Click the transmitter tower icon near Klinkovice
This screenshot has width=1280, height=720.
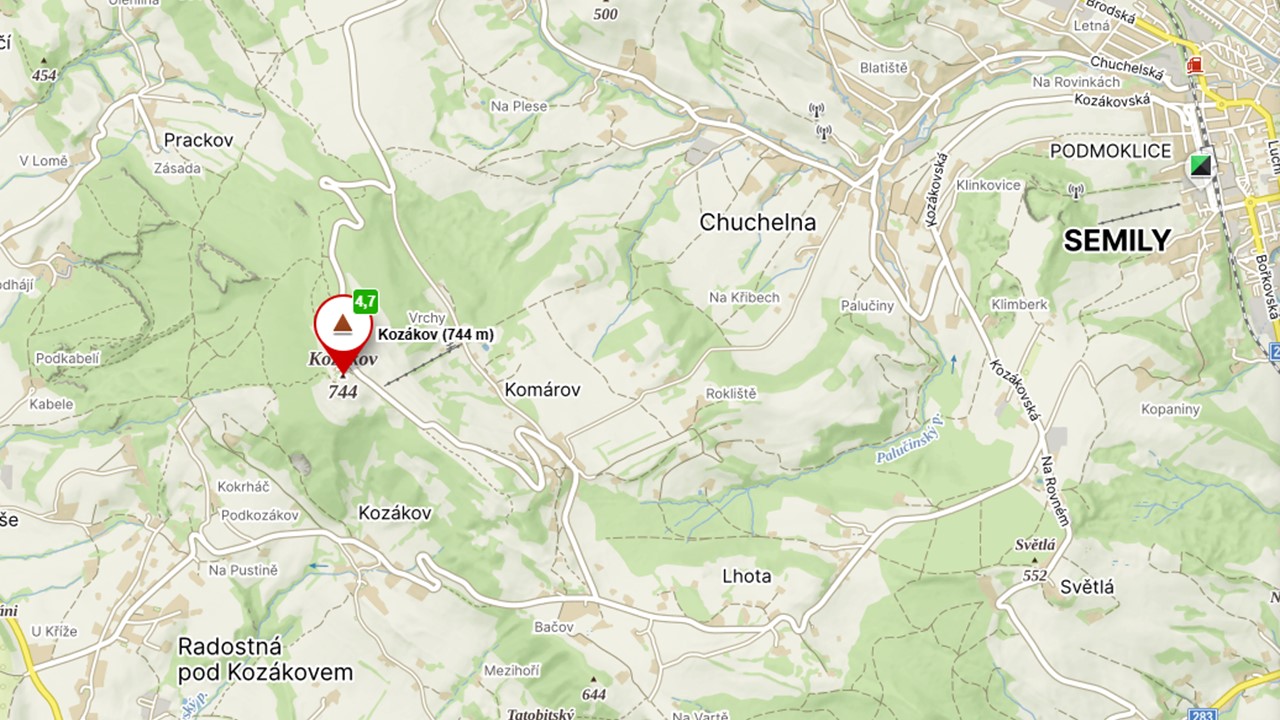click(1076, 190)
